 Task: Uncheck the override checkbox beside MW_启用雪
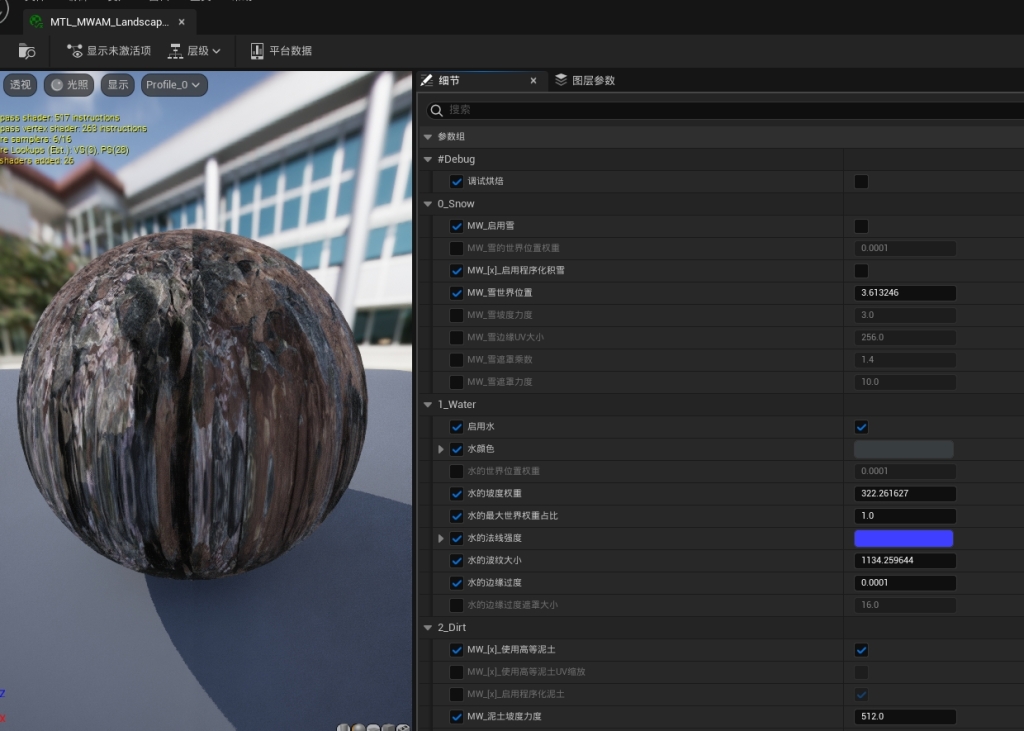(x=456, y=226)
